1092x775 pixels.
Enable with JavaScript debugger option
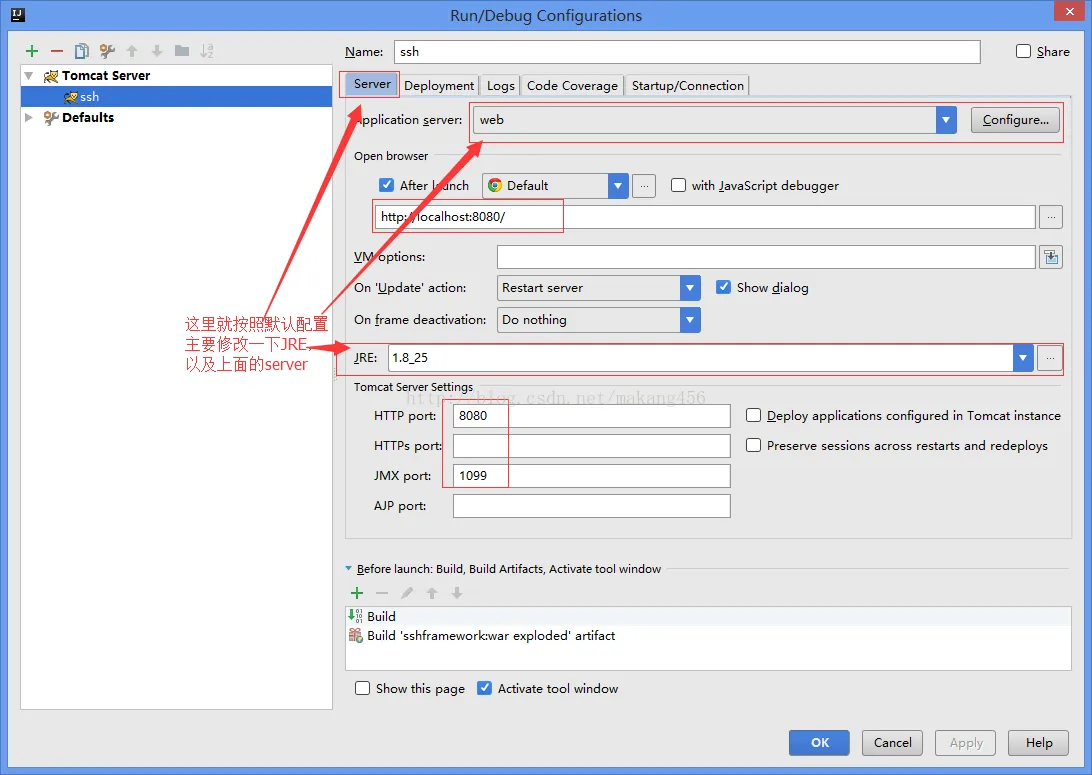click(678, 185)
